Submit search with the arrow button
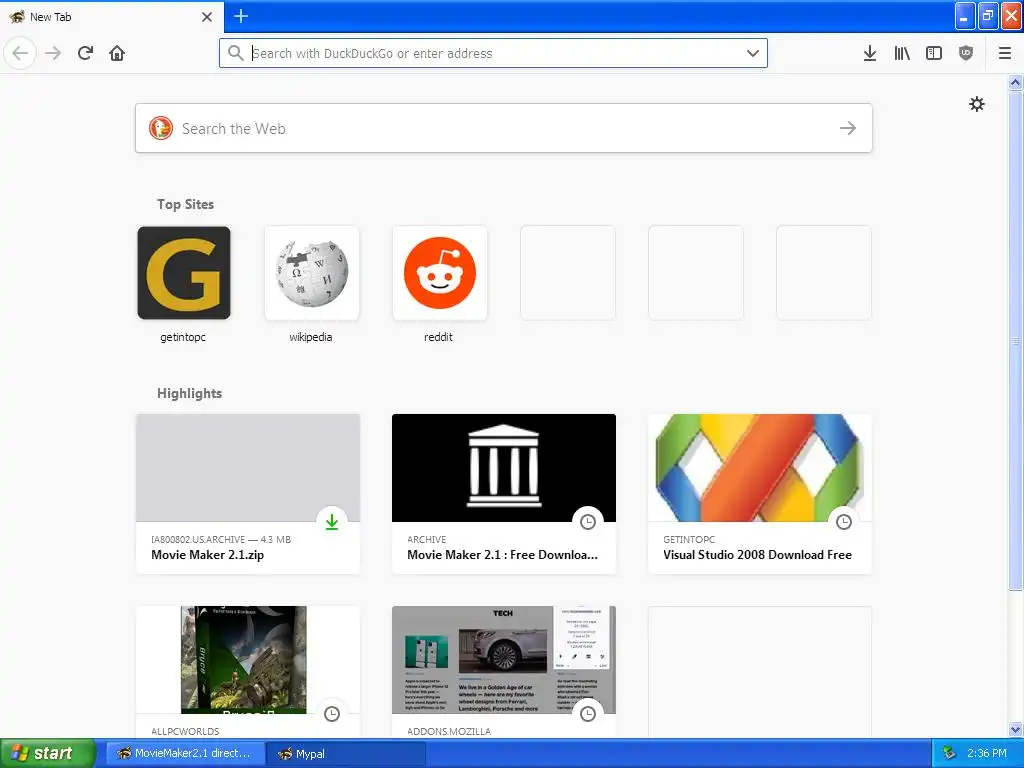Image resolution: width=1024 pixels, height=768 pixels. (848, 128)
